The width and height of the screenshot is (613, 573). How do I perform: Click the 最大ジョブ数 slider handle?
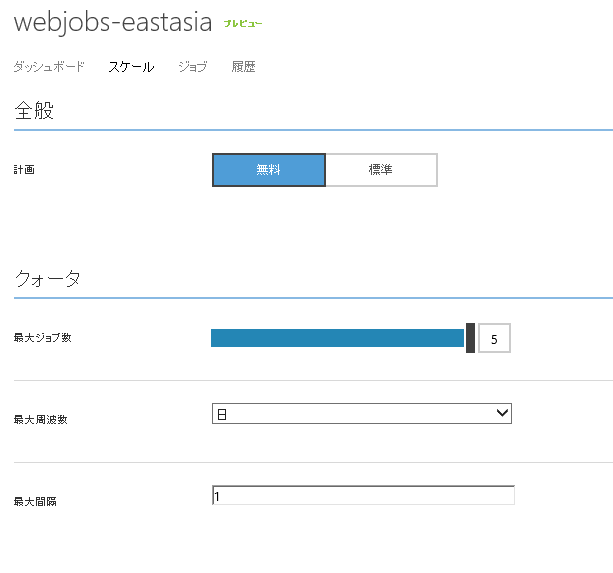[470, 338]
